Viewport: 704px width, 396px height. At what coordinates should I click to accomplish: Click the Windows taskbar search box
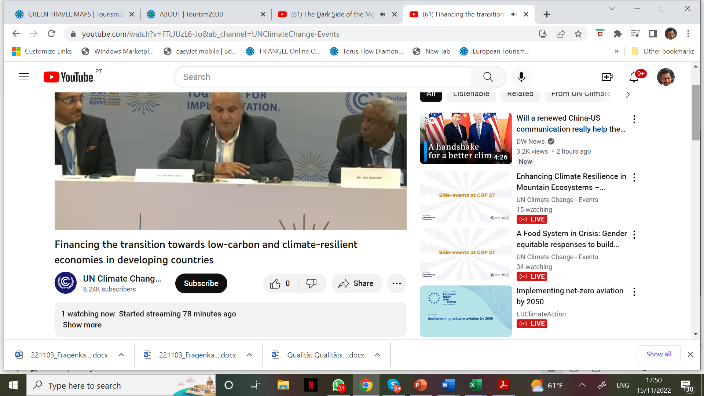[x=121, y=385]
